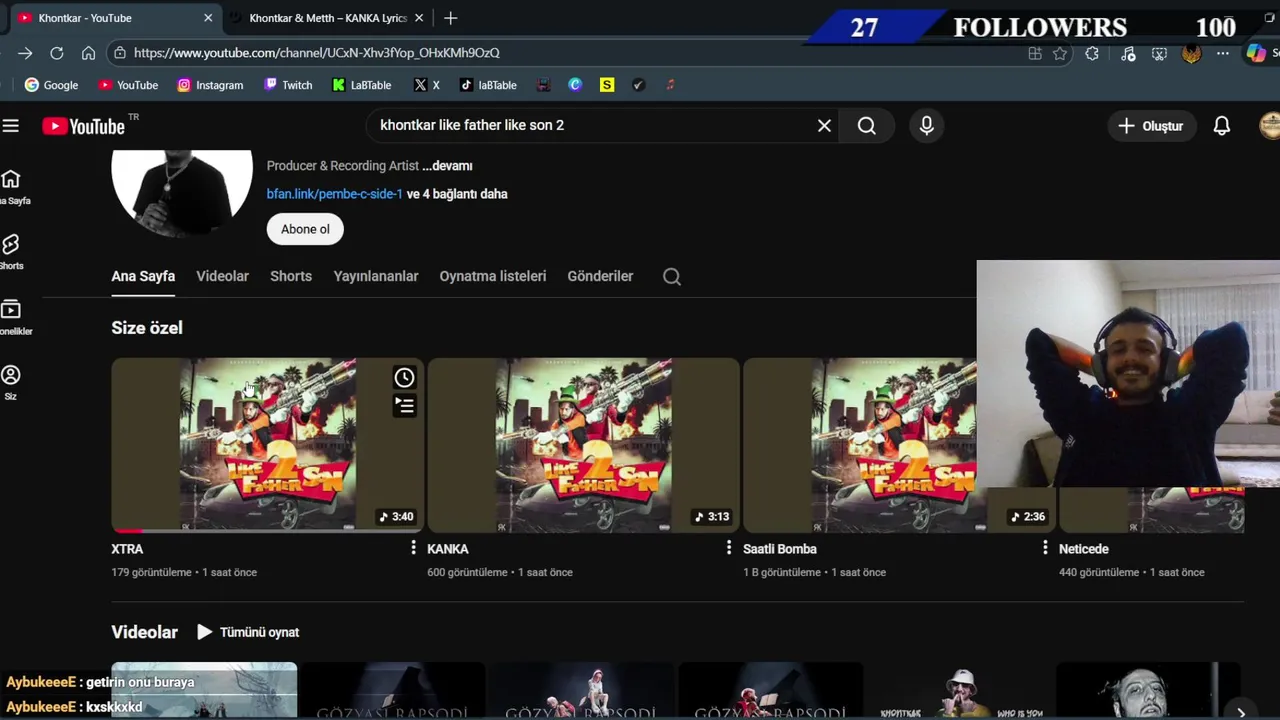
Task: Close the KANKA Lyrics tab
Action: (x=419, y=18)
